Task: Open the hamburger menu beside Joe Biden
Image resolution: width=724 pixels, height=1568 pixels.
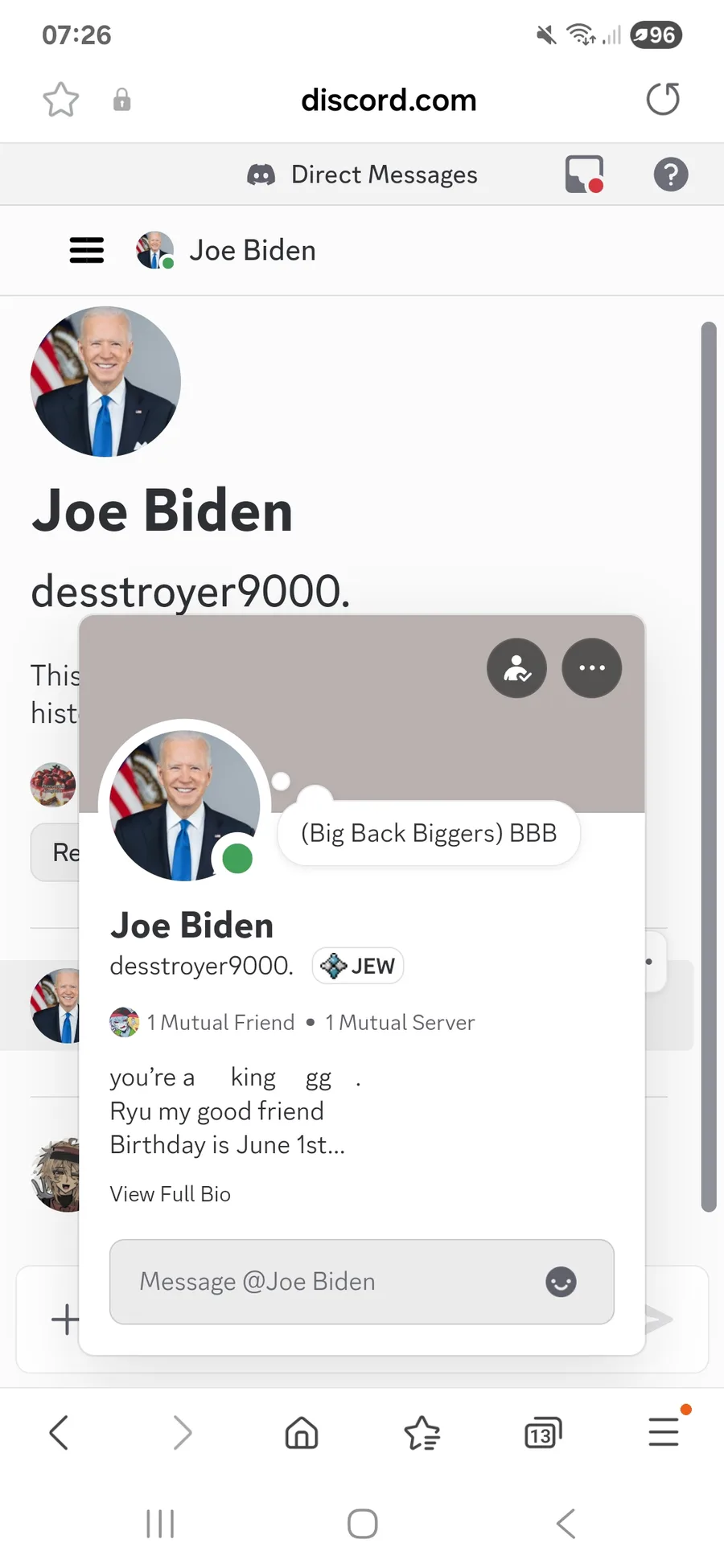Action: pos(87,250)
